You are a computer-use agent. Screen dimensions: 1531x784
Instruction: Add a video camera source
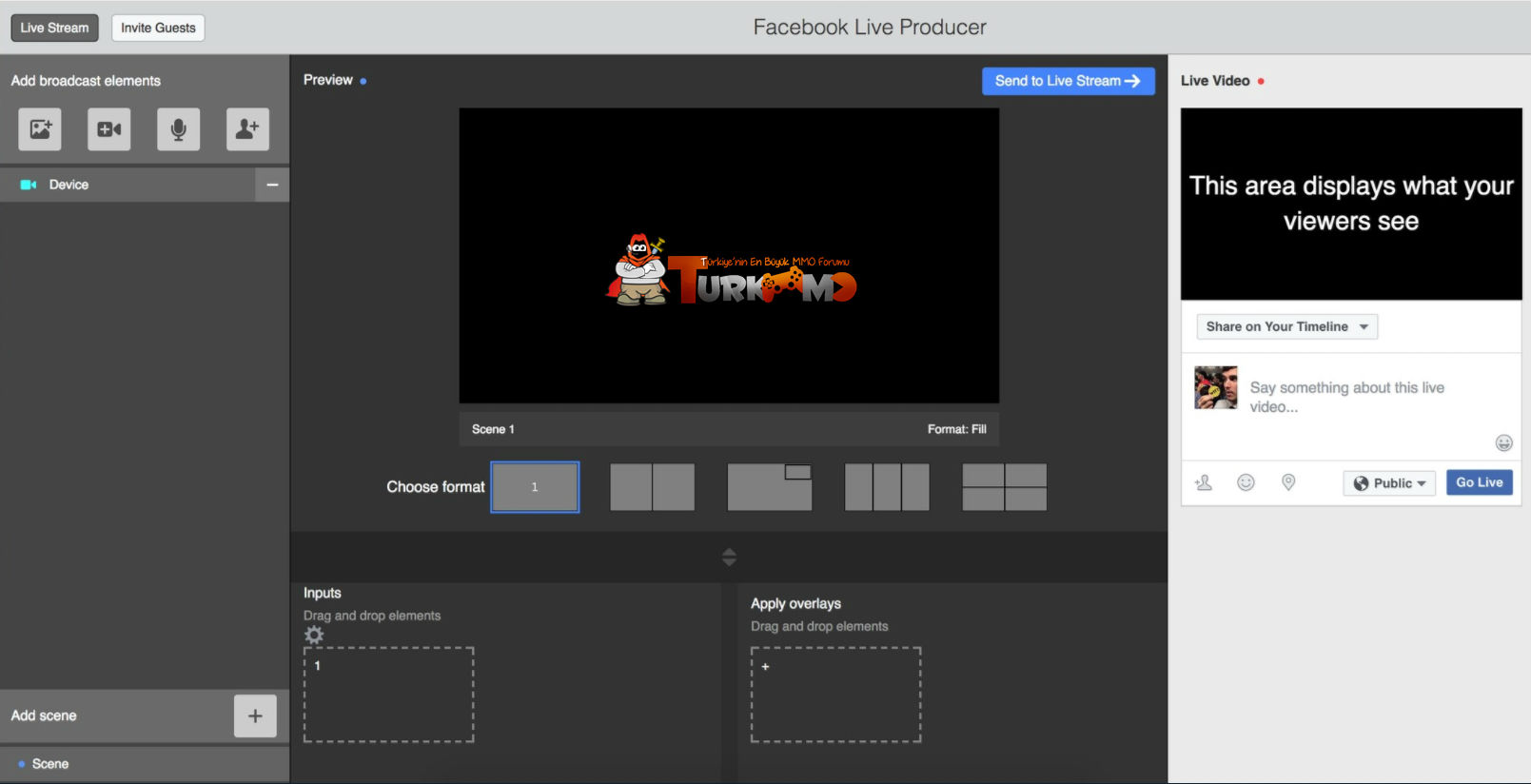(109, 129)
